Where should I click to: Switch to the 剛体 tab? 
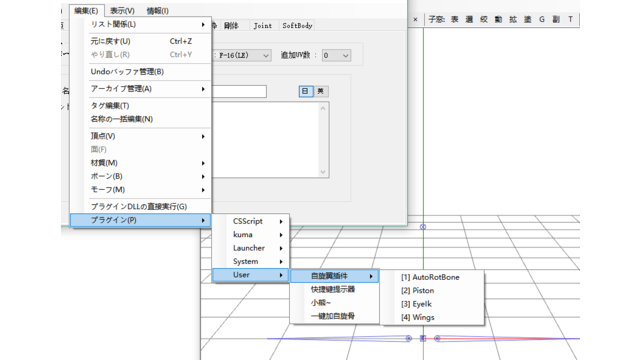pyautogui.click(x=231, y=25)
